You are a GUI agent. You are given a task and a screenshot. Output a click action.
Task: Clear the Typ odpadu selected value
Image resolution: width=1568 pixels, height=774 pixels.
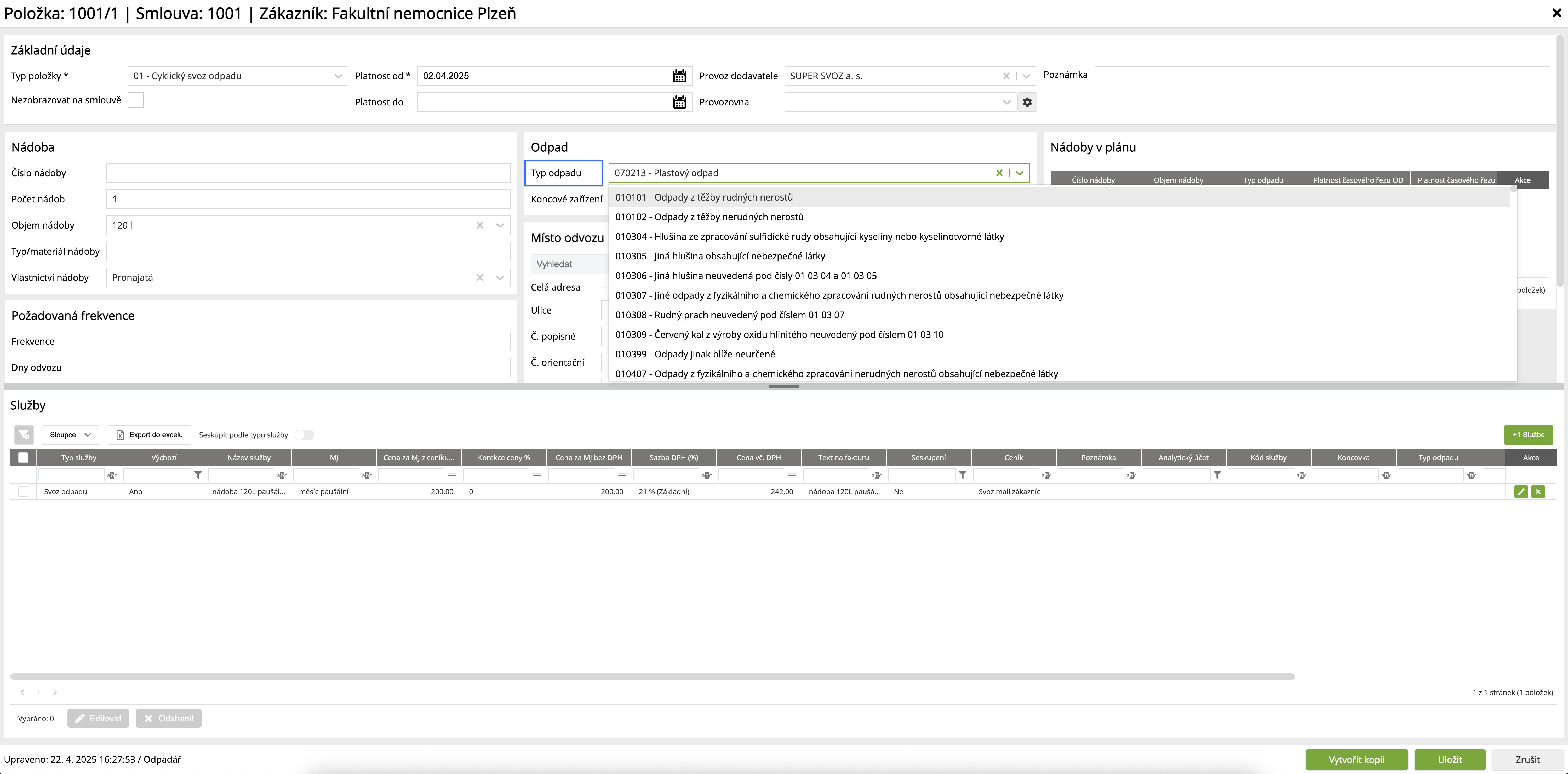pos(999,173)
